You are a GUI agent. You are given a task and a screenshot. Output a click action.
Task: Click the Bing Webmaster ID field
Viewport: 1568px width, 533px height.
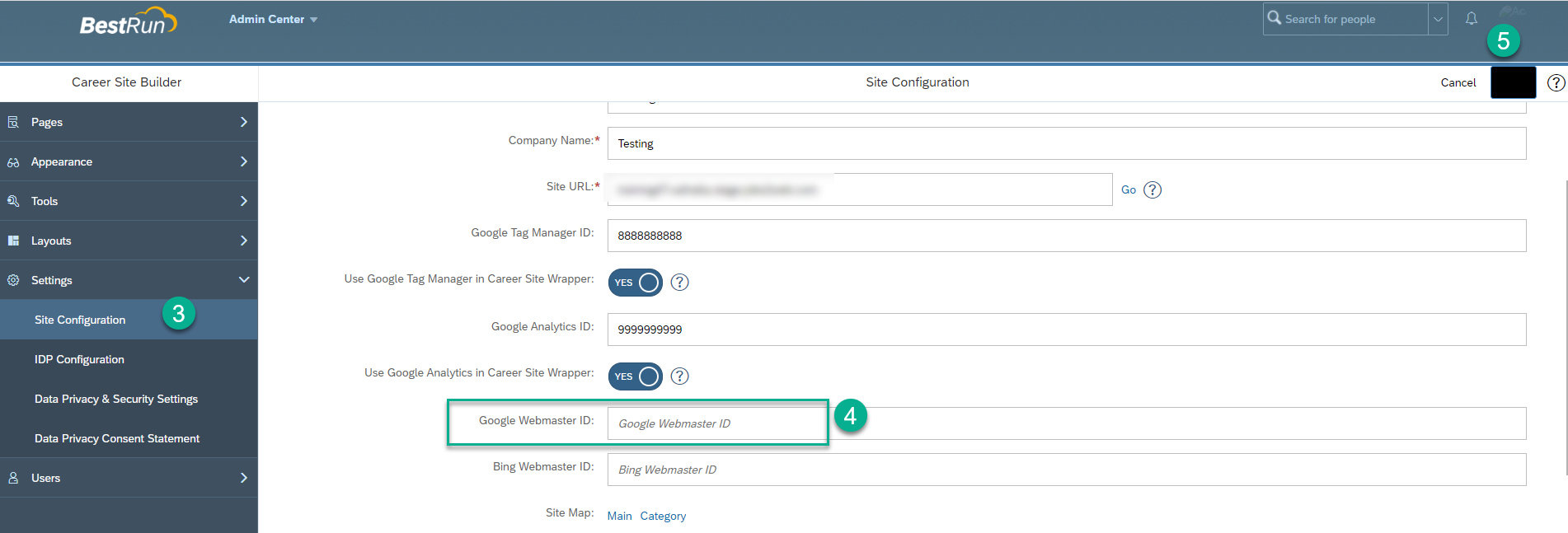pos(1067,470)
